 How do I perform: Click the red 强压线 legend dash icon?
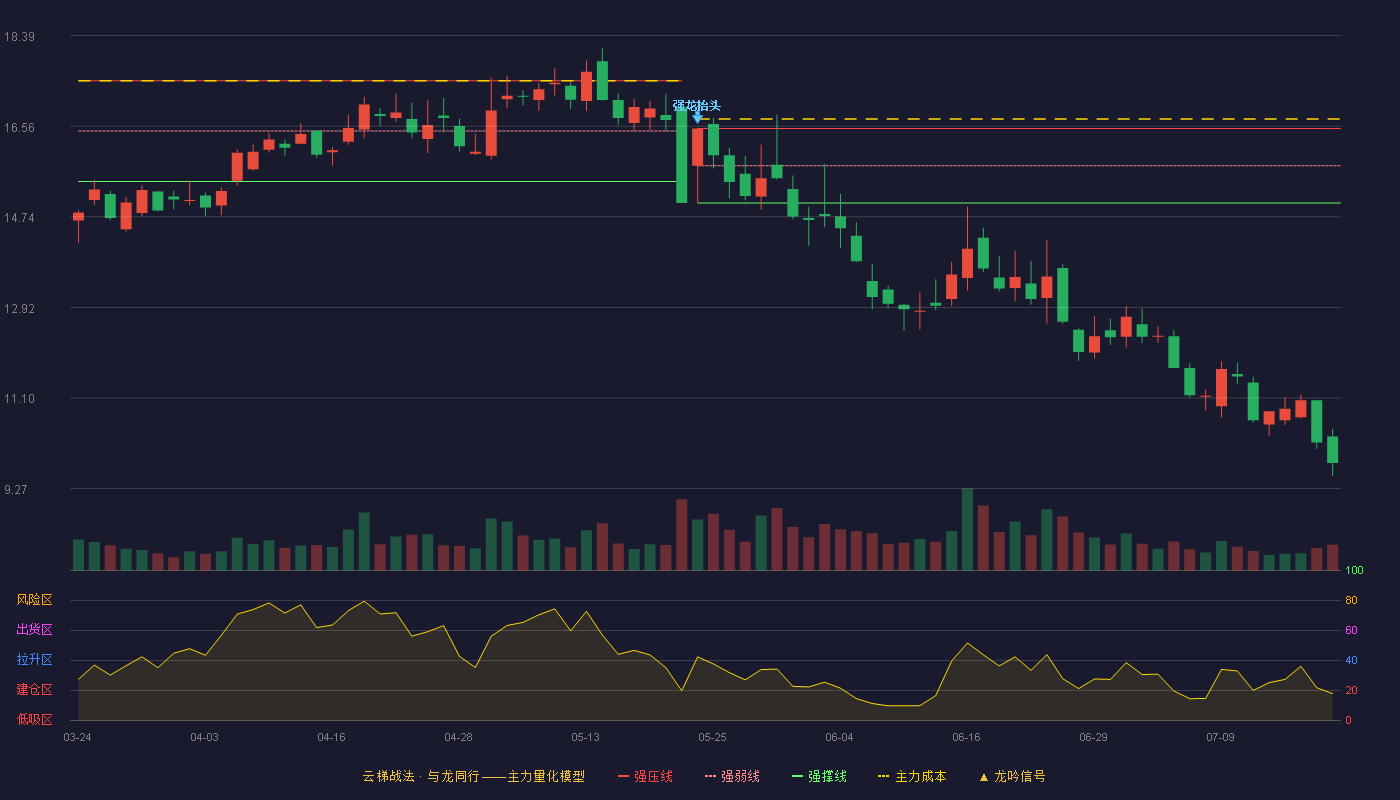click(x=623, y=776)
